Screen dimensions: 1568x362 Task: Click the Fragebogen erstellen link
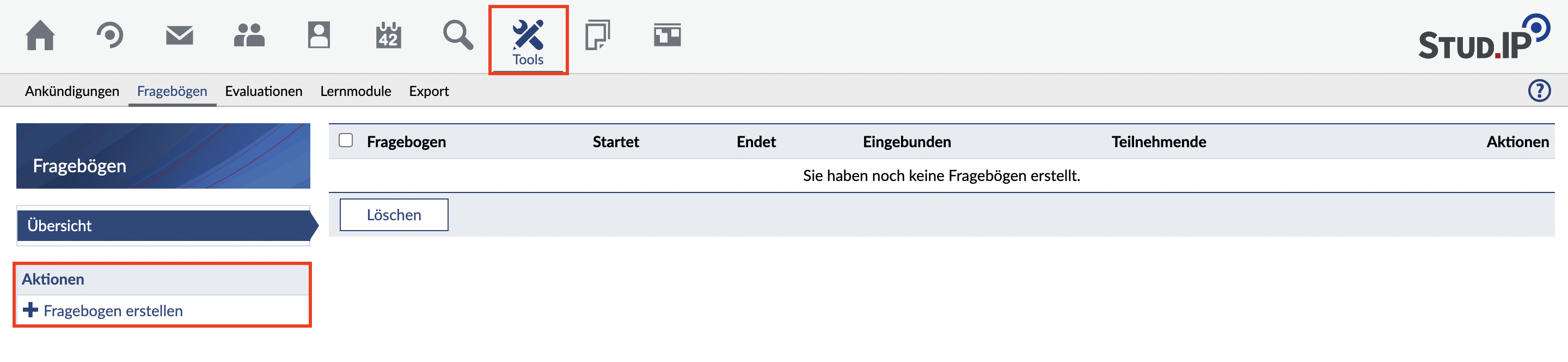113,311
